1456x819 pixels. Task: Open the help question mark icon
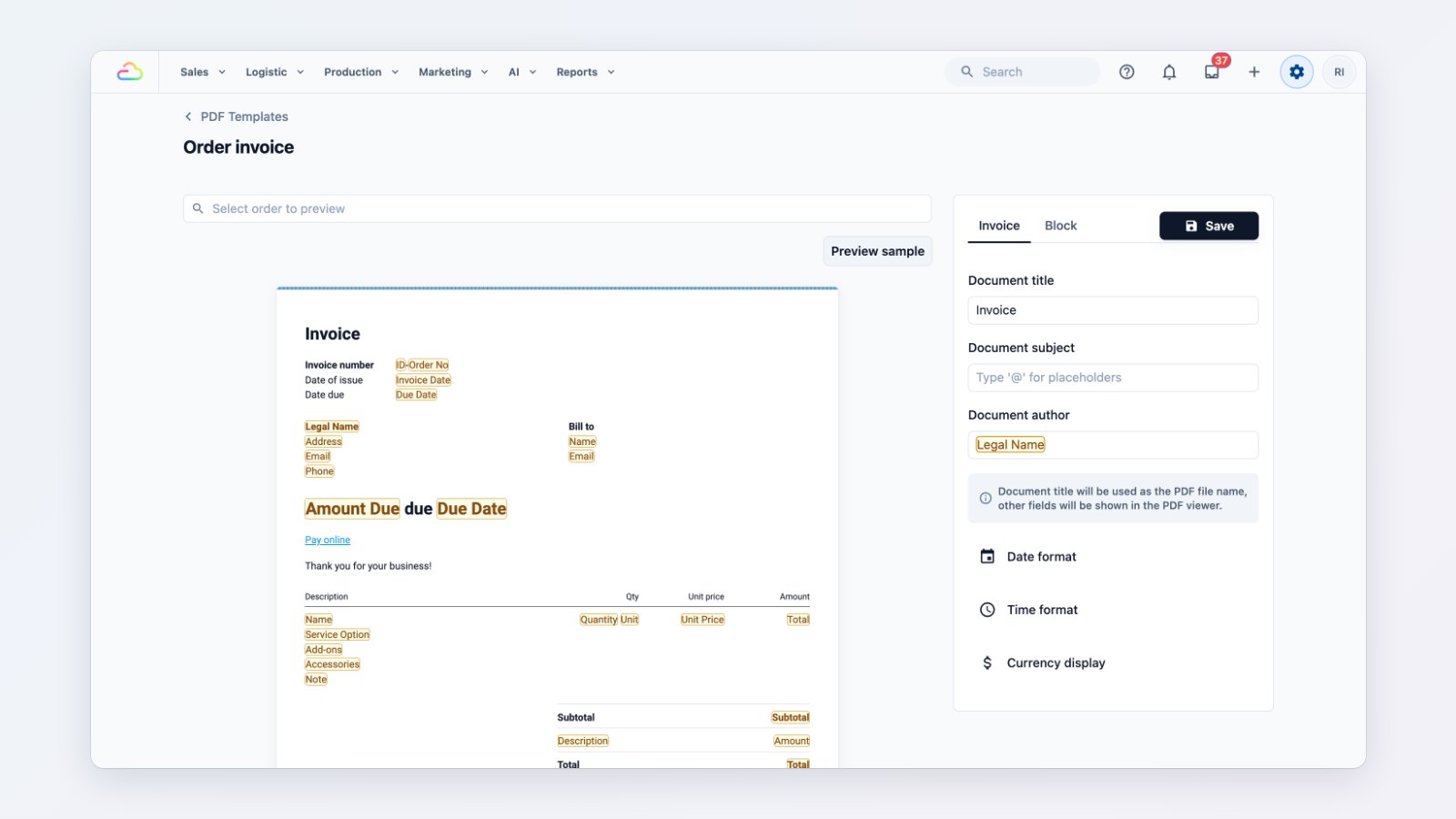coord(1127,72)
